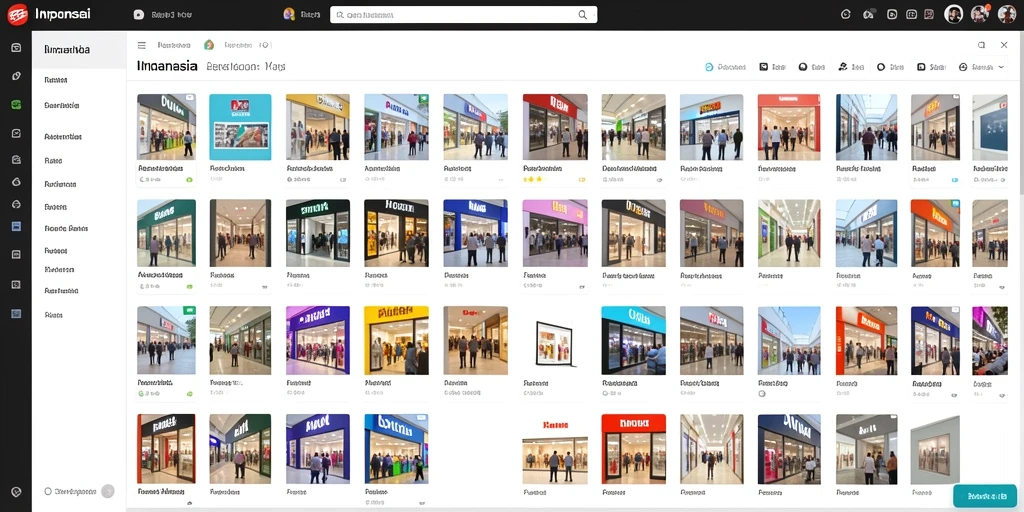The height and width of the screenshot is (512, 1024).
Task: Expand the chevron at the gallery toolbar's right end
Action: 1002,67
